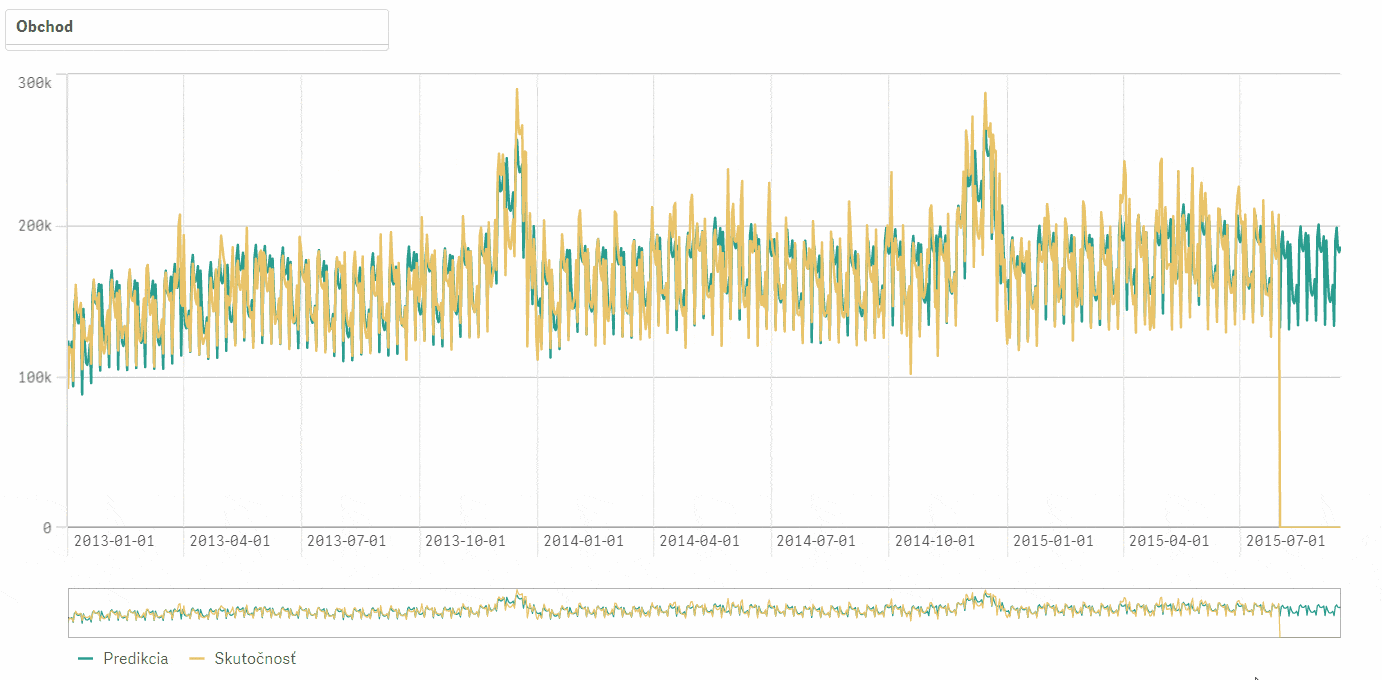Click the 2013-01-01 axis label
Screen dimensions: 1382x680
[x=113, y=541]
